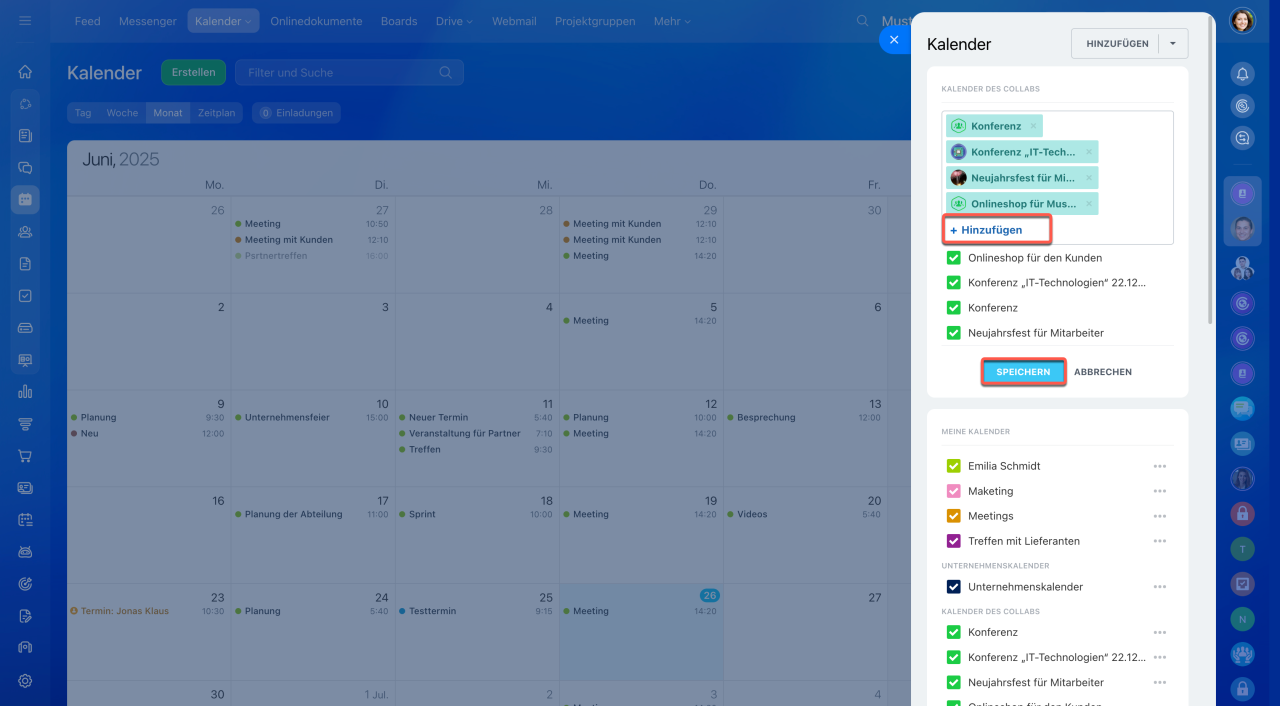Screen dimensions: 1280x706
Task: Click the user profile avatar at top right
Action: pyautogui.click(x=1242, y=21)
